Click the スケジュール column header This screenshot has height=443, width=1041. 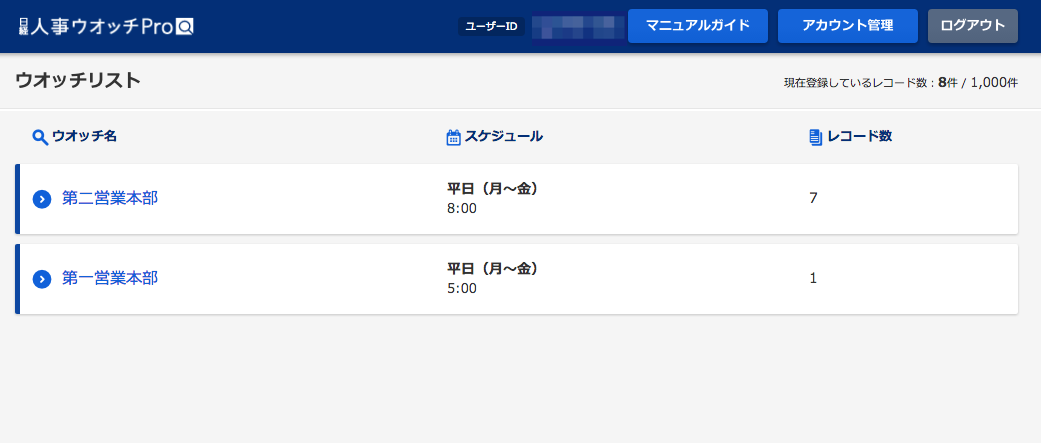click(x=503, y=137)
